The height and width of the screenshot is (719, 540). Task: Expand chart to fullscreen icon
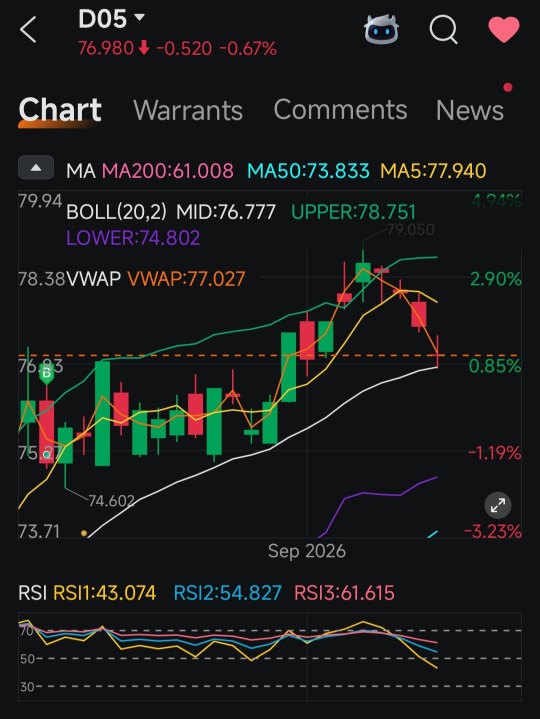click(x=498, y=506)
